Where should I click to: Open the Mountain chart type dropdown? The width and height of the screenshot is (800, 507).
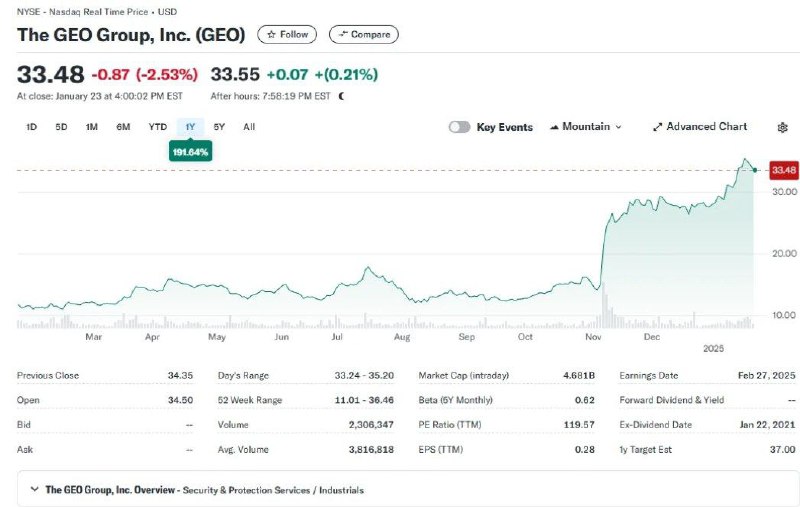tap(586, 126)
